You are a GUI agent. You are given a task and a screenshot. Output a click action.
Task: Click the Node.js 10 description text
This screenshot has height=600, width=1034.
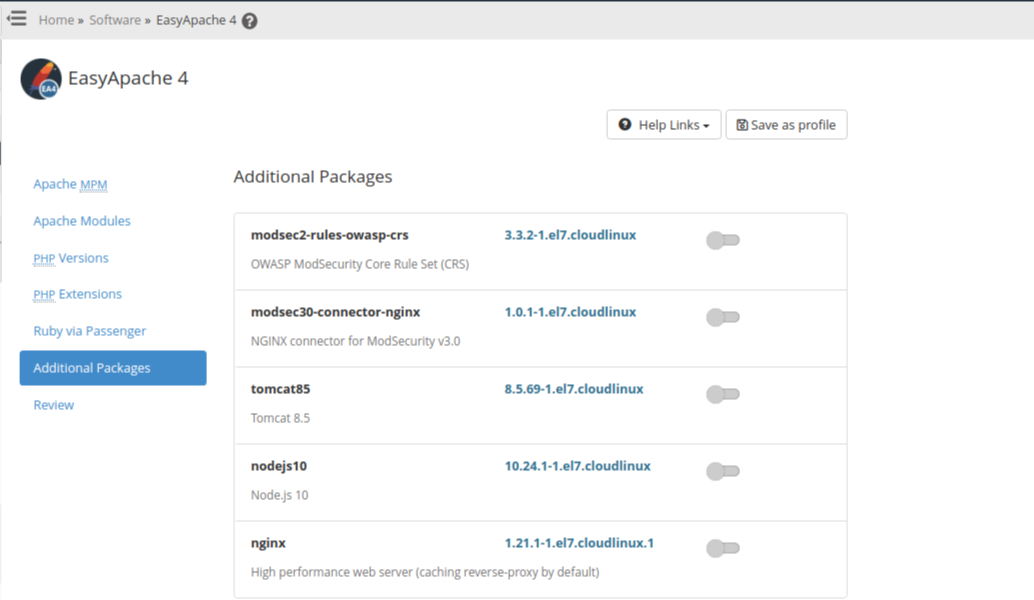click(279, 495)
